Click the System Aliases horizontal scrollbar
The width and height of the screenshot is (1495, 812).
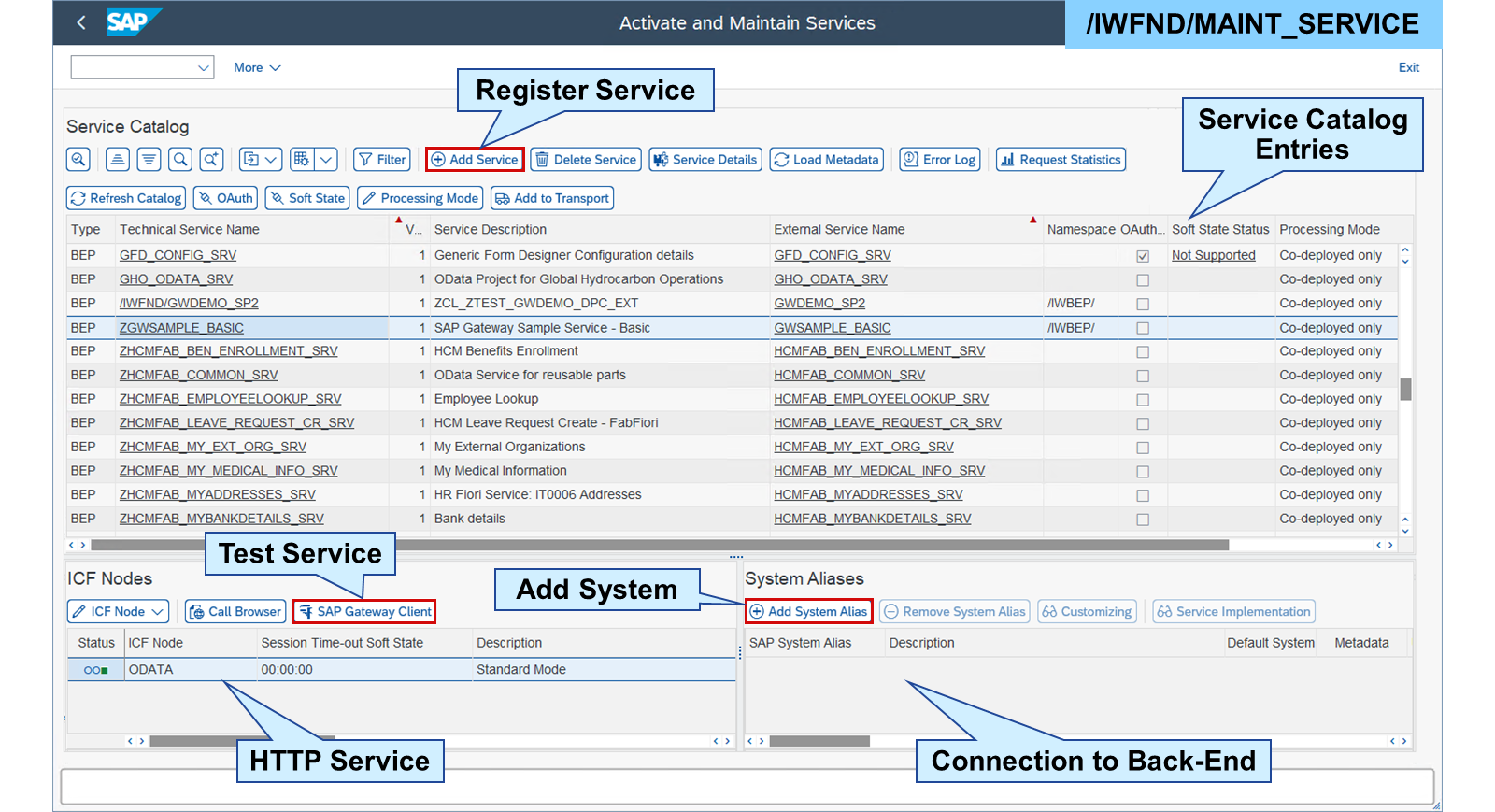point(819,741)
